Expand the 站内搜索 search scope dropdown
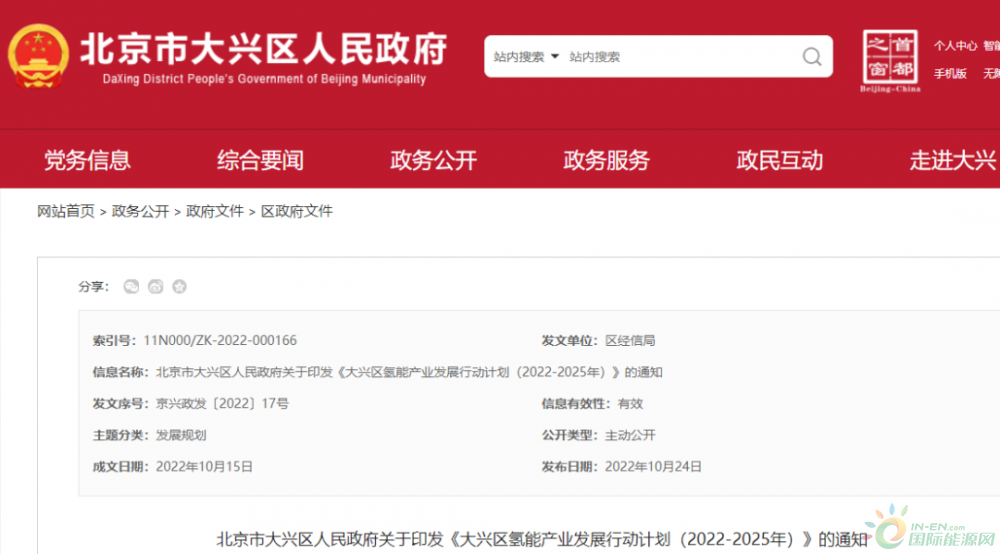This screenshot has width=1000, height=554. pos(526,57)
